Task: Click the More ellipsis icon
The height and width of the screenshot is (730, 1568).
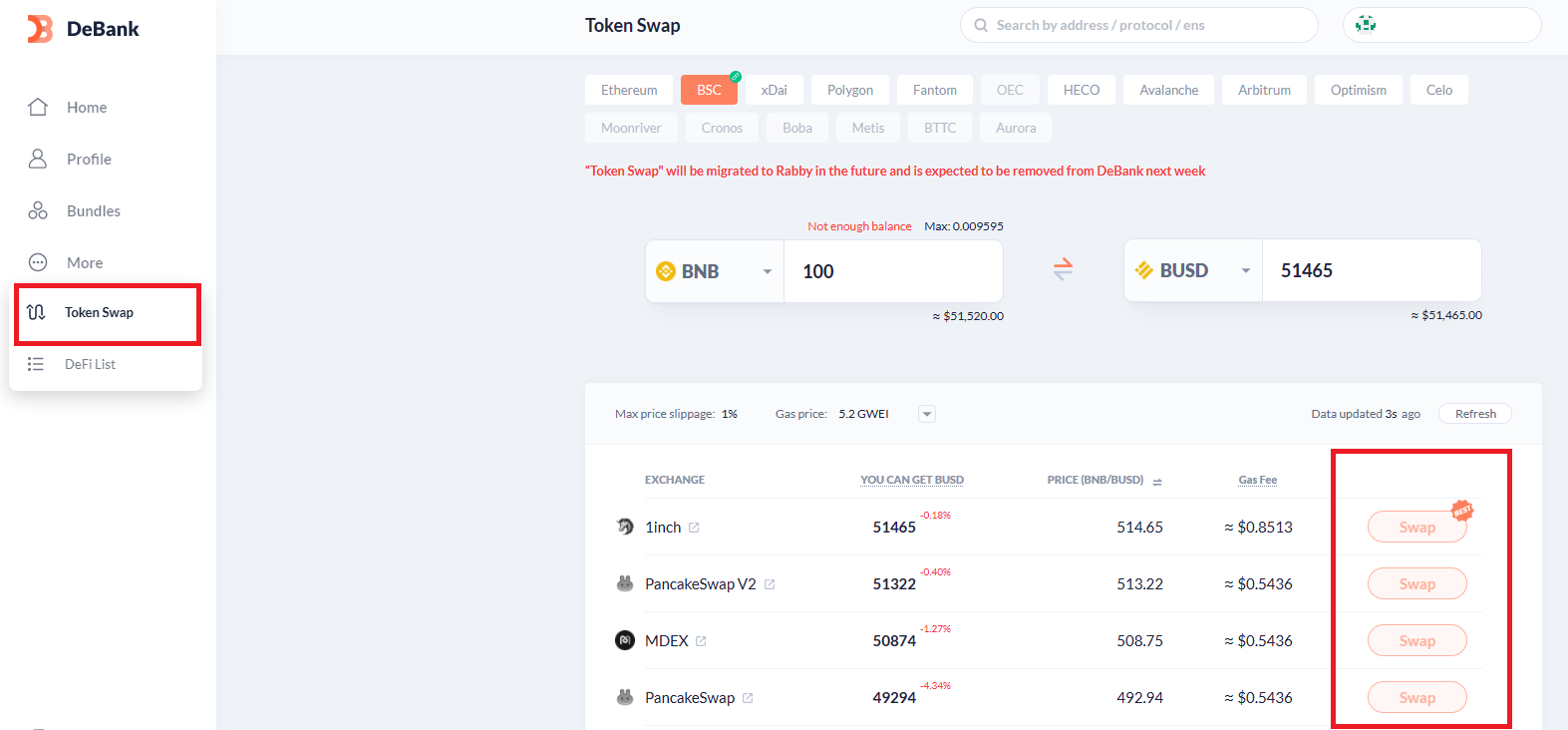Action: (38, 262)
